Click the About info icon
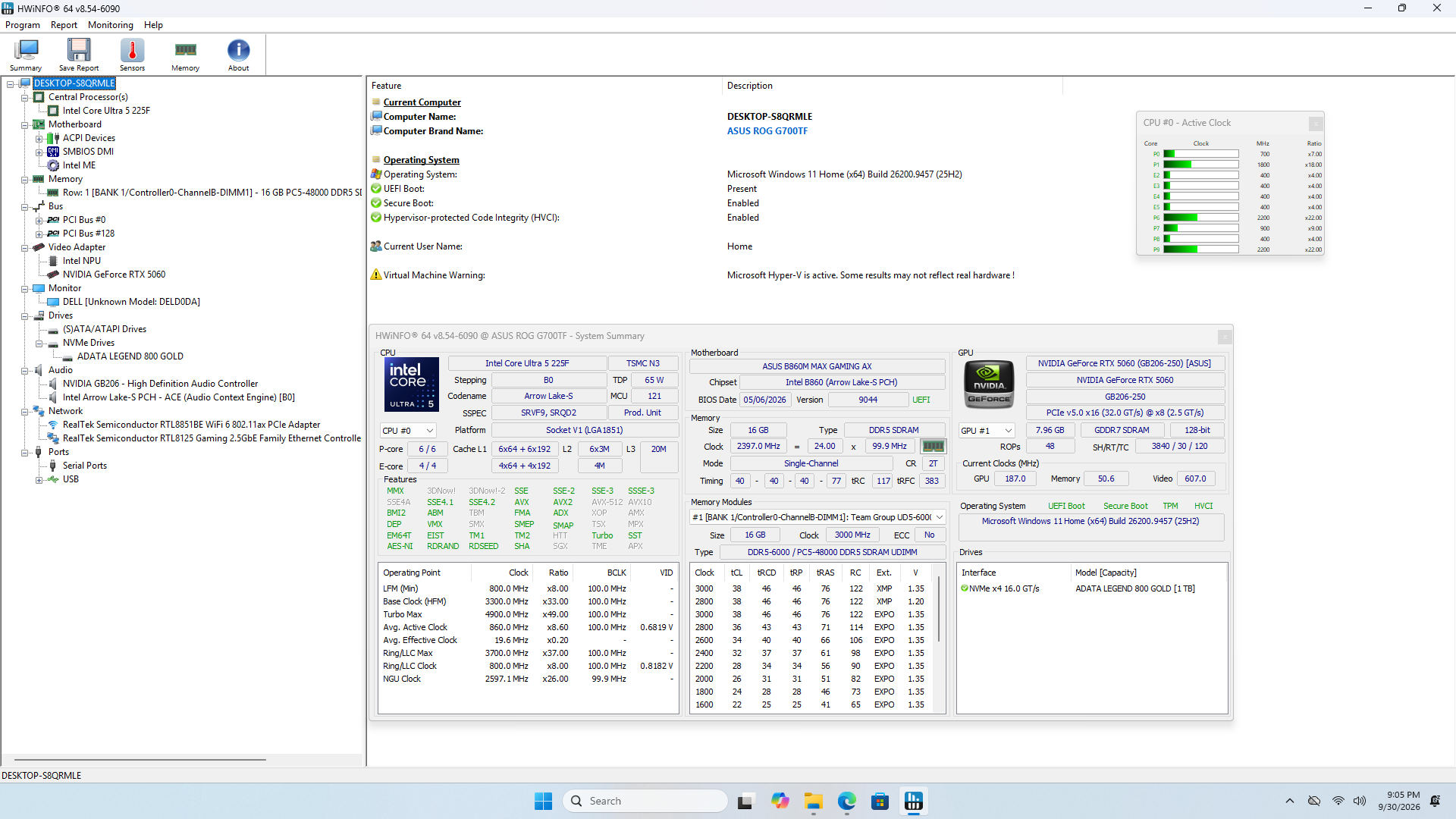This screenshot has height=819, width=1456. point(238,55)
